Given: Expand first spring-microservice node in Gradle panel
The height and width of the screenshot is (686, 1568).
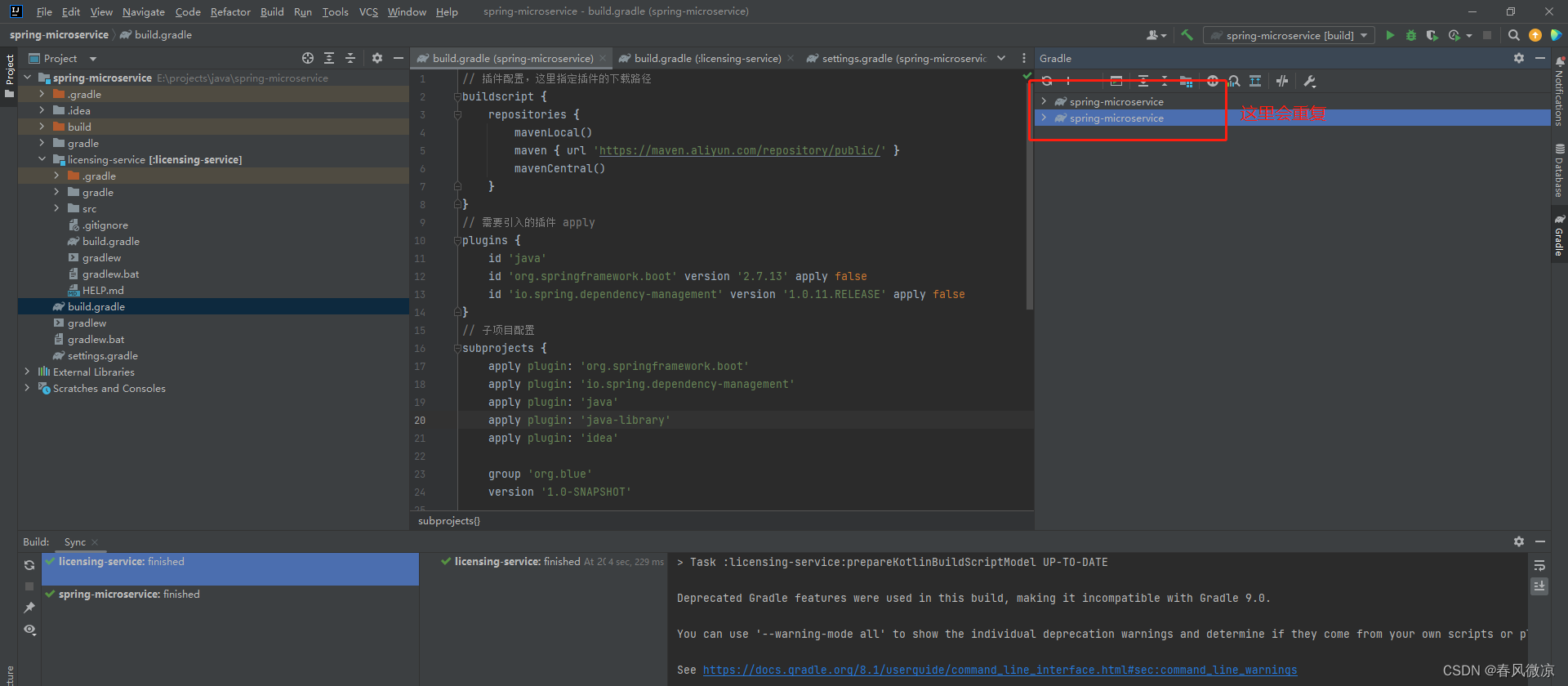Looking at the screenshot, I should [1044, 101].
